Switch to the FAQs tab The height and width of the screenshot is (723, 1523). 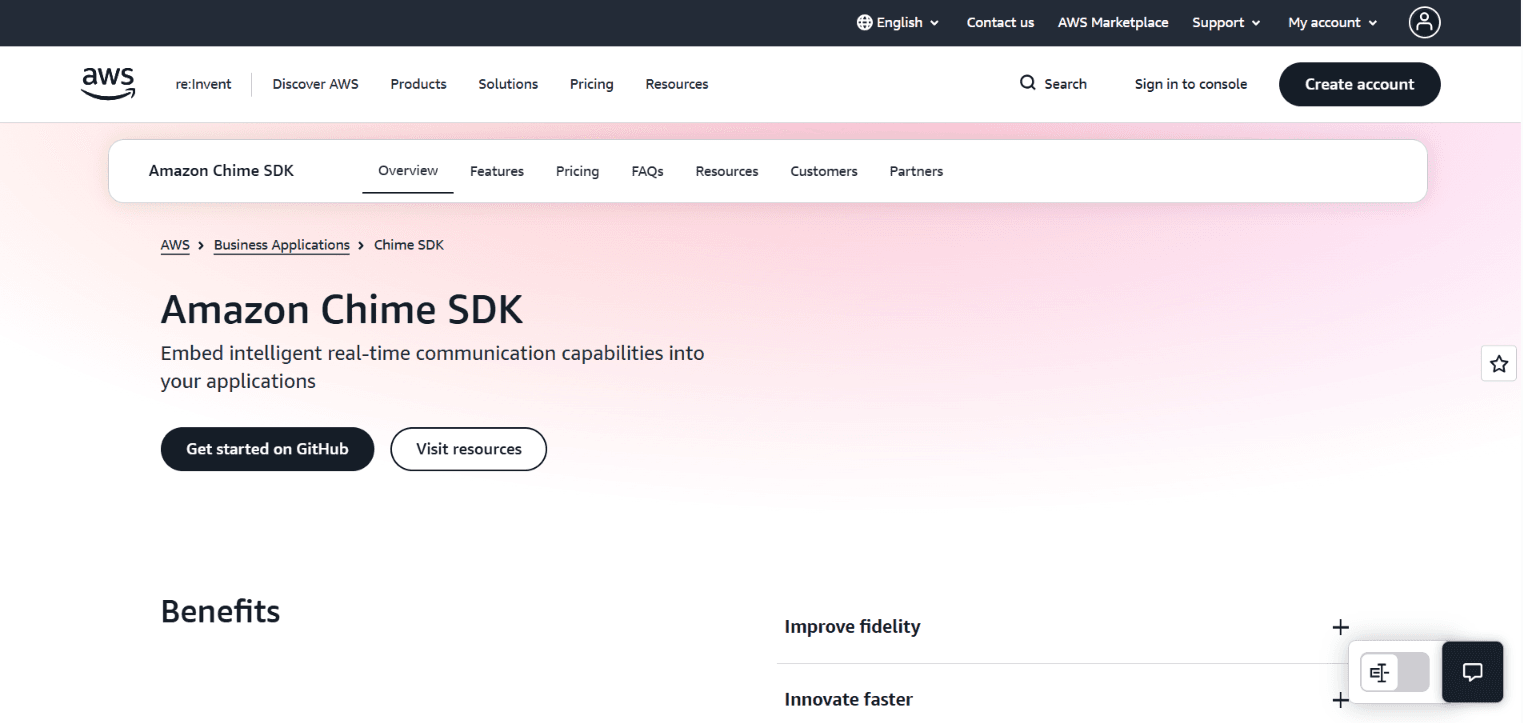tap(647, 171)
